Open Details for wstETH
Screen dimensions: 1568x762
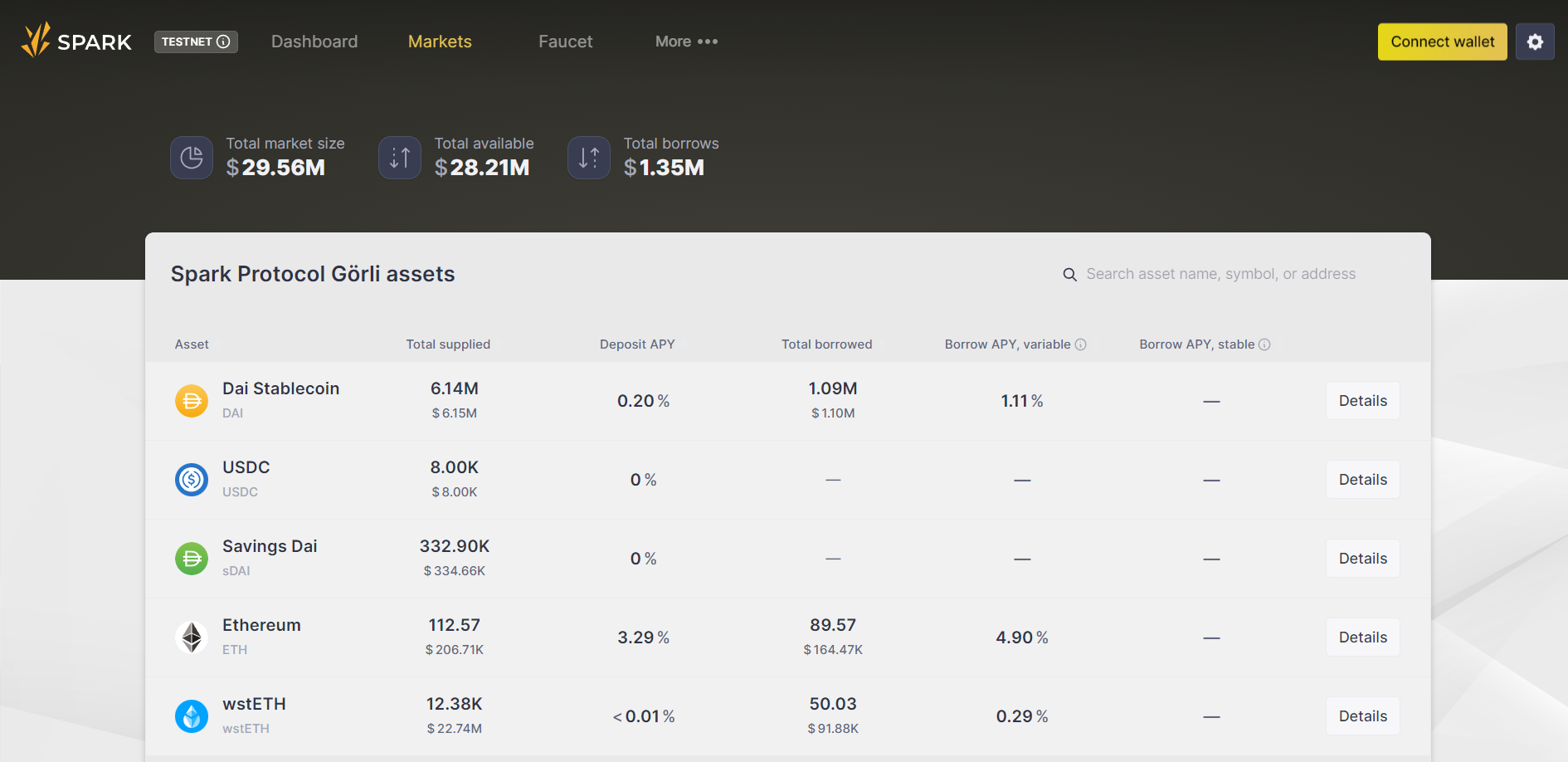pos(1363,716)
